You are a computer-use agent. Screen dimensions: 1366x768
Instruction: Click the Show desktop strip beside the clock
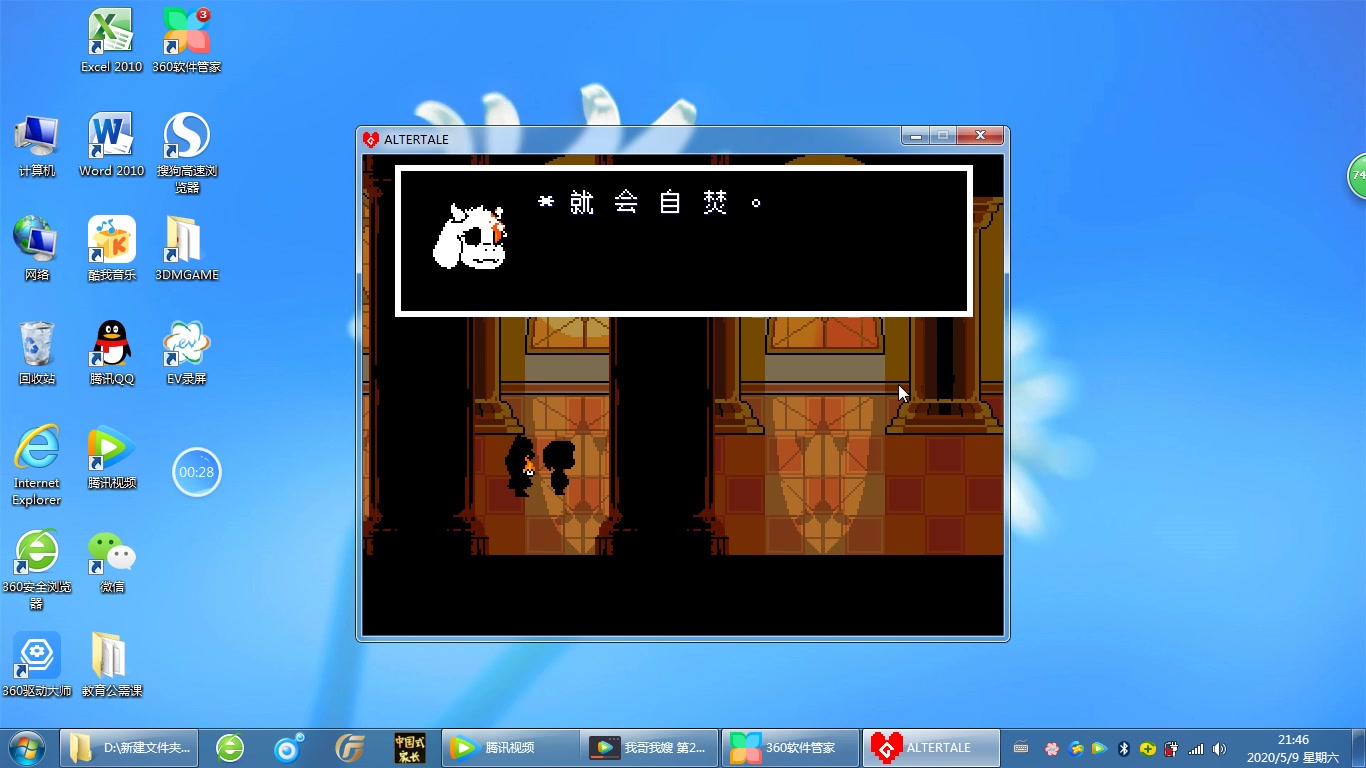(x=1358, y=748)
